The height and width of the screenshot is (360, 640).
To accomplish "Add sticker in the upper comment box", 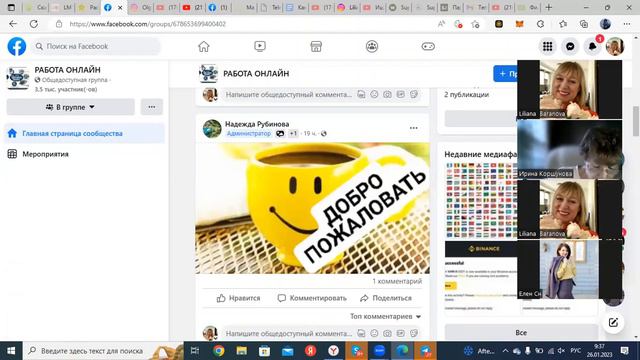I will coord(414,95).
